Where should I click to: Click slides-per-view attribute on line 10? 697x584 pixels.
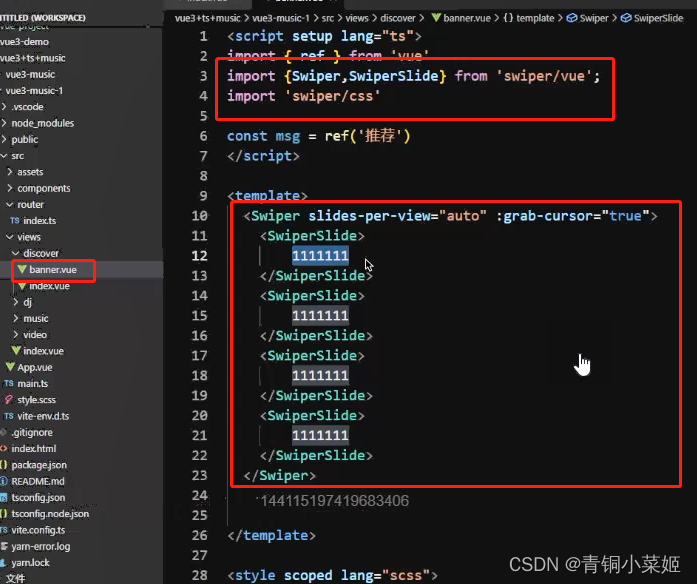(x=369, y=216)
